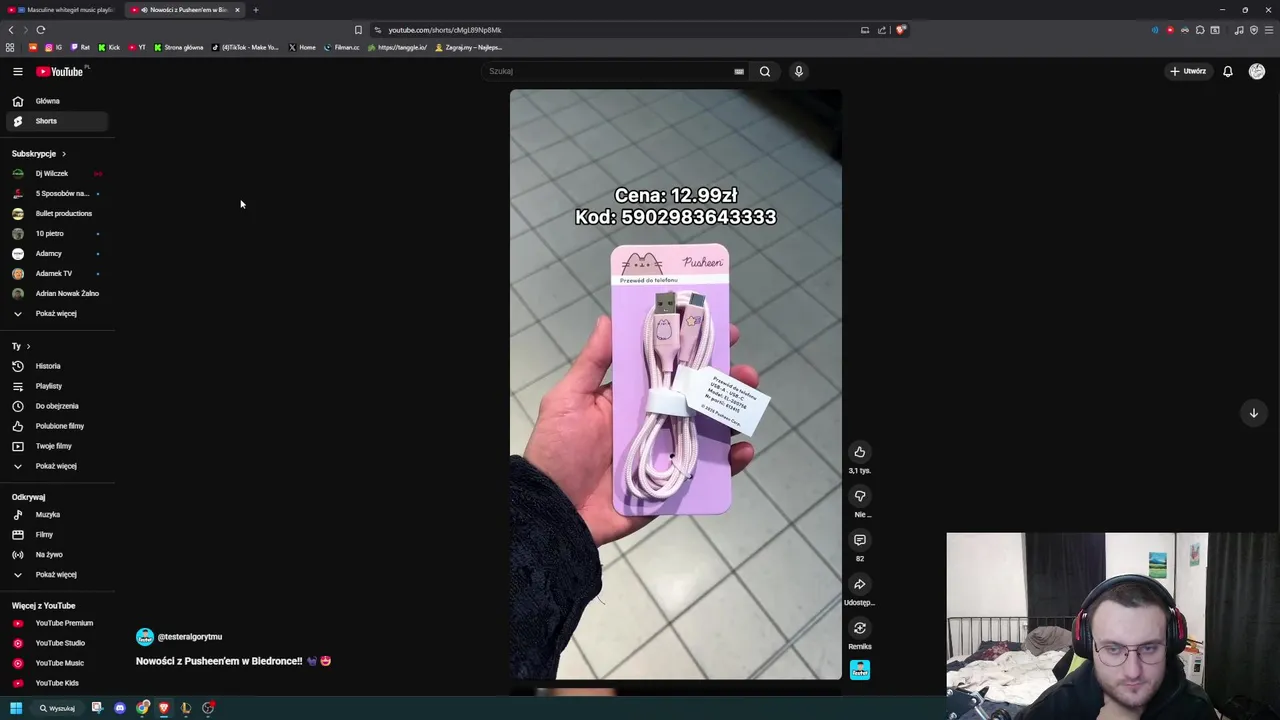Open the comments on the Short
Image resolution: width=1280 pixels, height=720 pixels.
[x=859, y=540]
